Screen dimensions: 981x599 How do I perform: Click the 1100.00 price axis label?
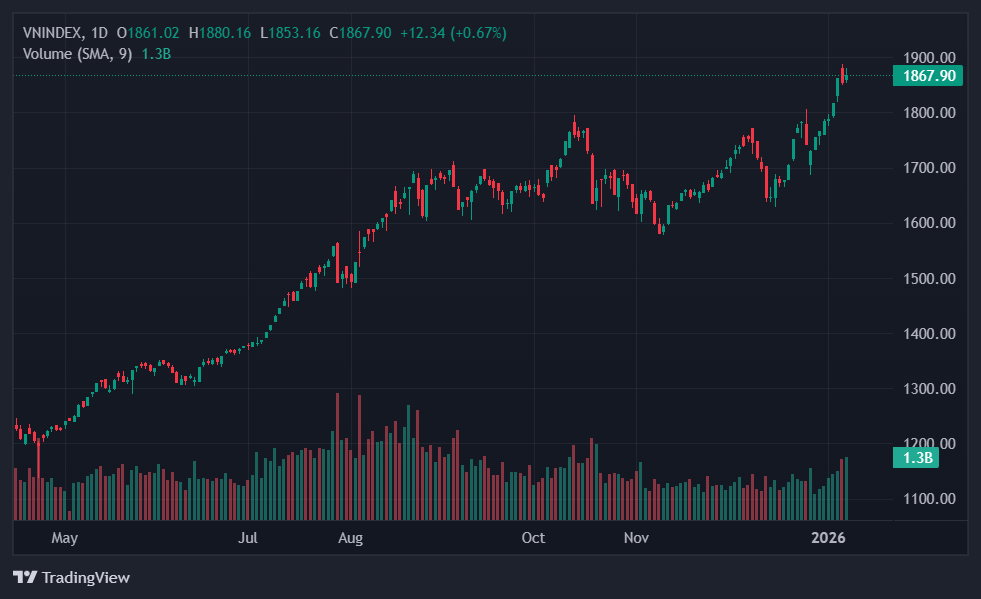[929, 499]
